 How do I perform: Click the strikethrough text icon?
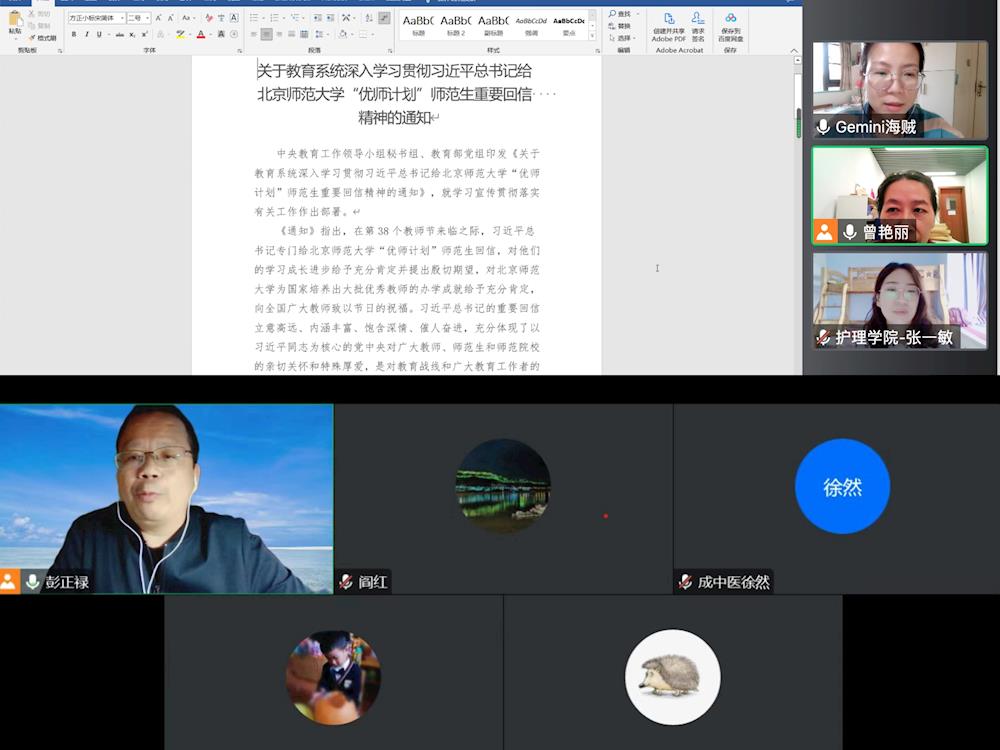coord(119,34)
